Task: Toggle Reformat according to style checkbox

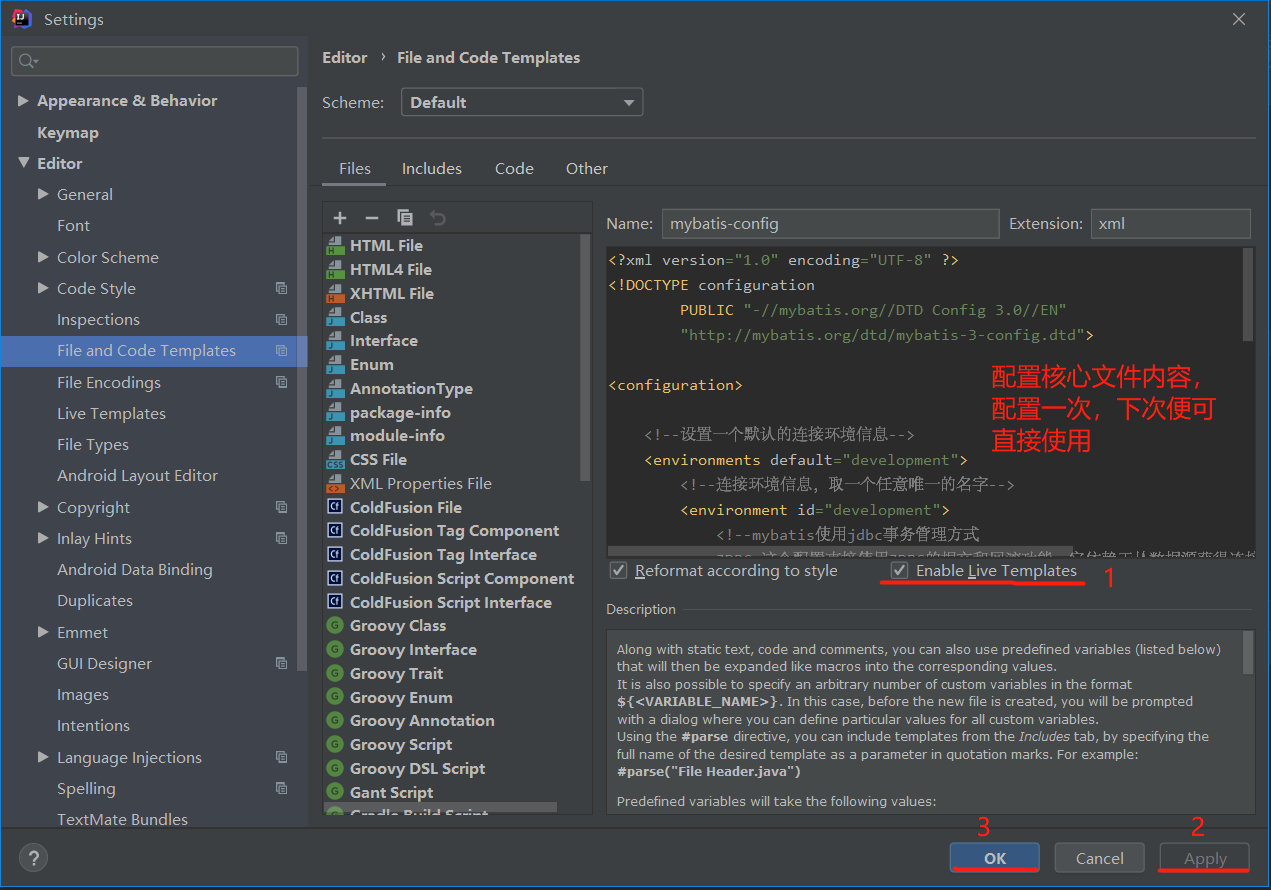Action: pos(618,571)
